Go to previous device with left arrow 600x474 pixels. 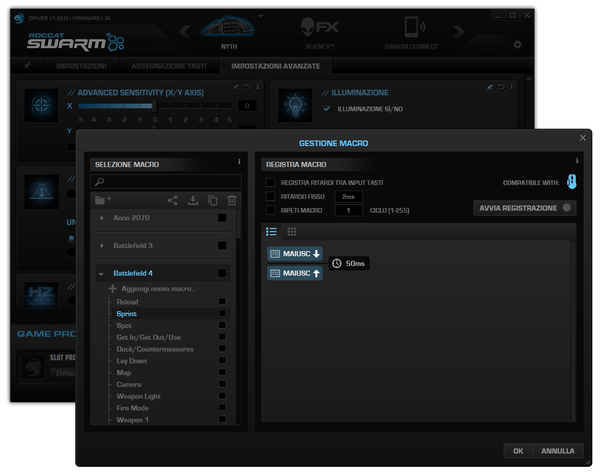pos(185,31)
